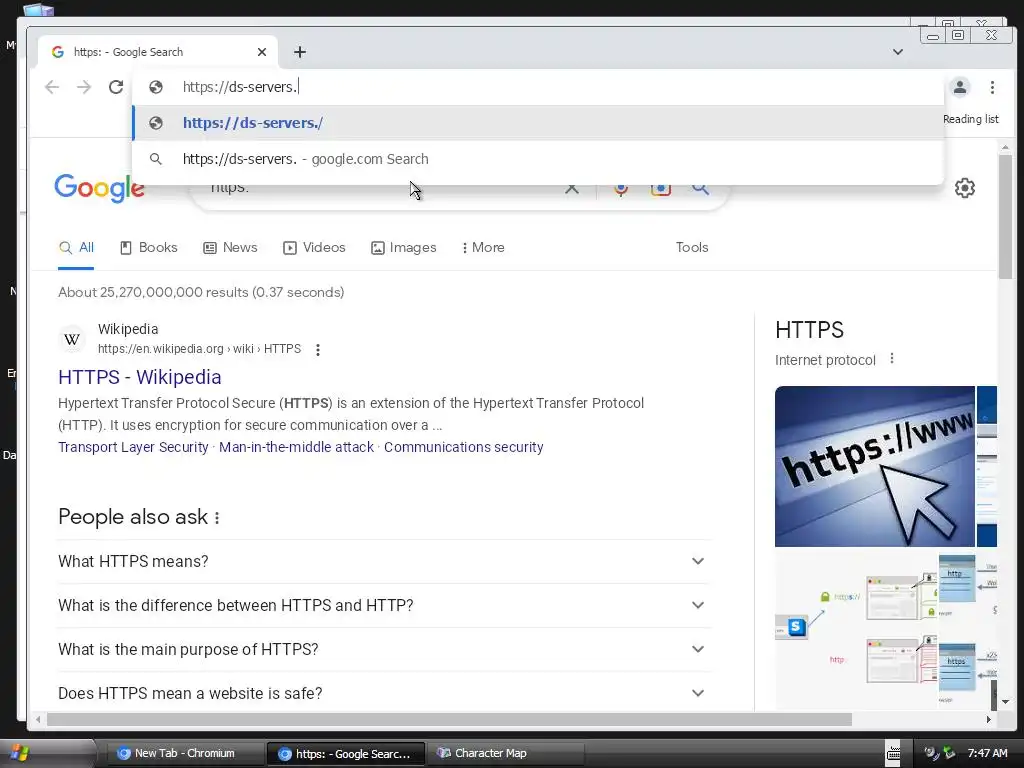Click the scroll up arrow
This screenshot has width=1024, height=768.
coord(1005,148)
